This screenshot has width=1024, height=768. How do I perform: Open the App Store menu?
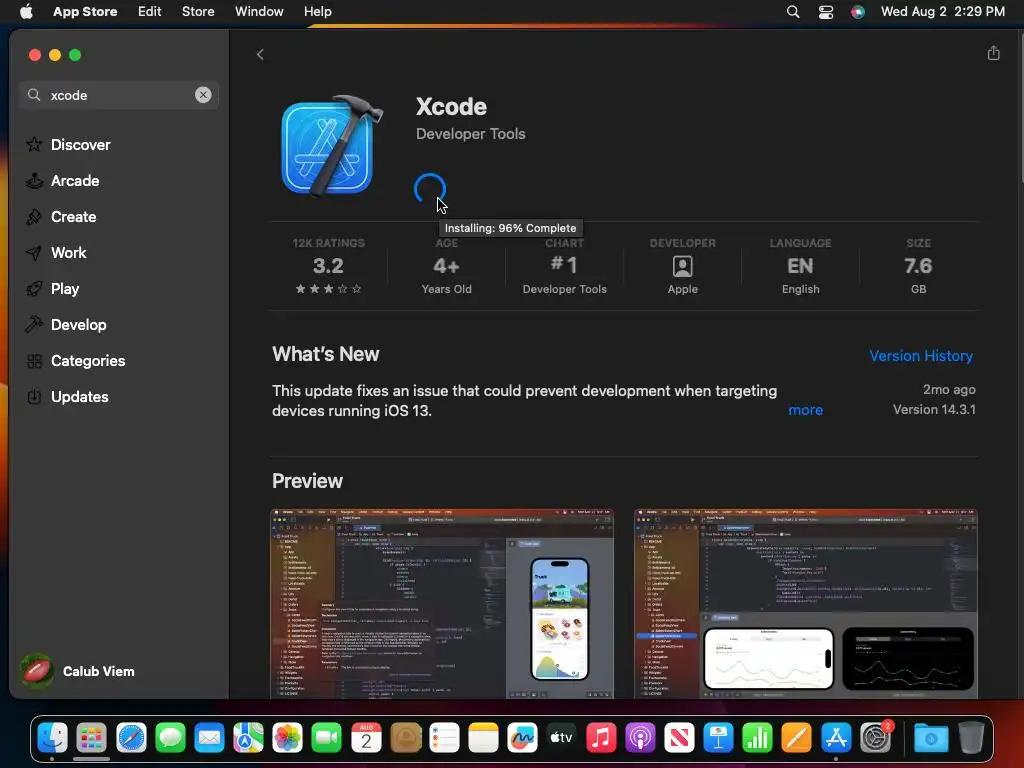[85, 11]
